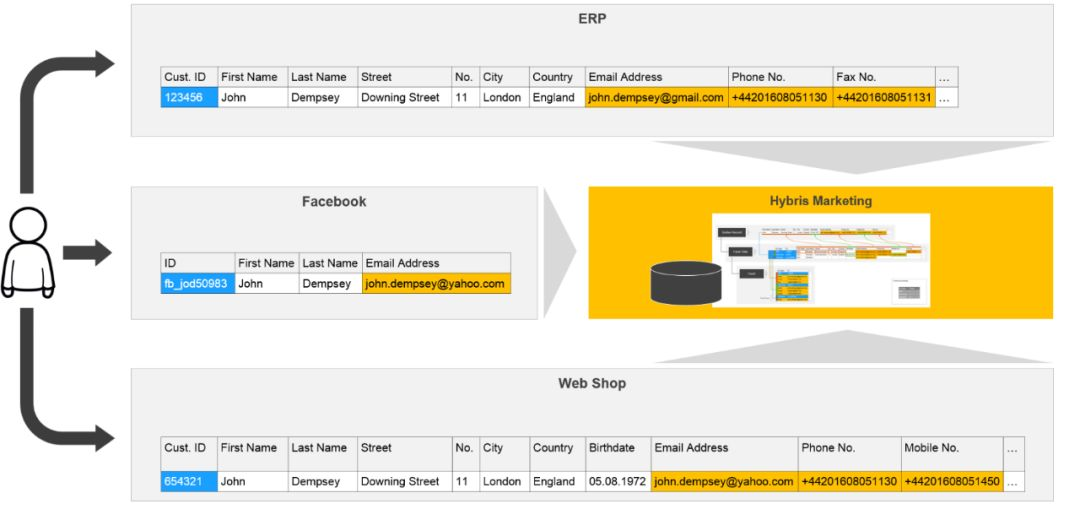
Task: Click the "ERP" box title
Action: (592, 19)
